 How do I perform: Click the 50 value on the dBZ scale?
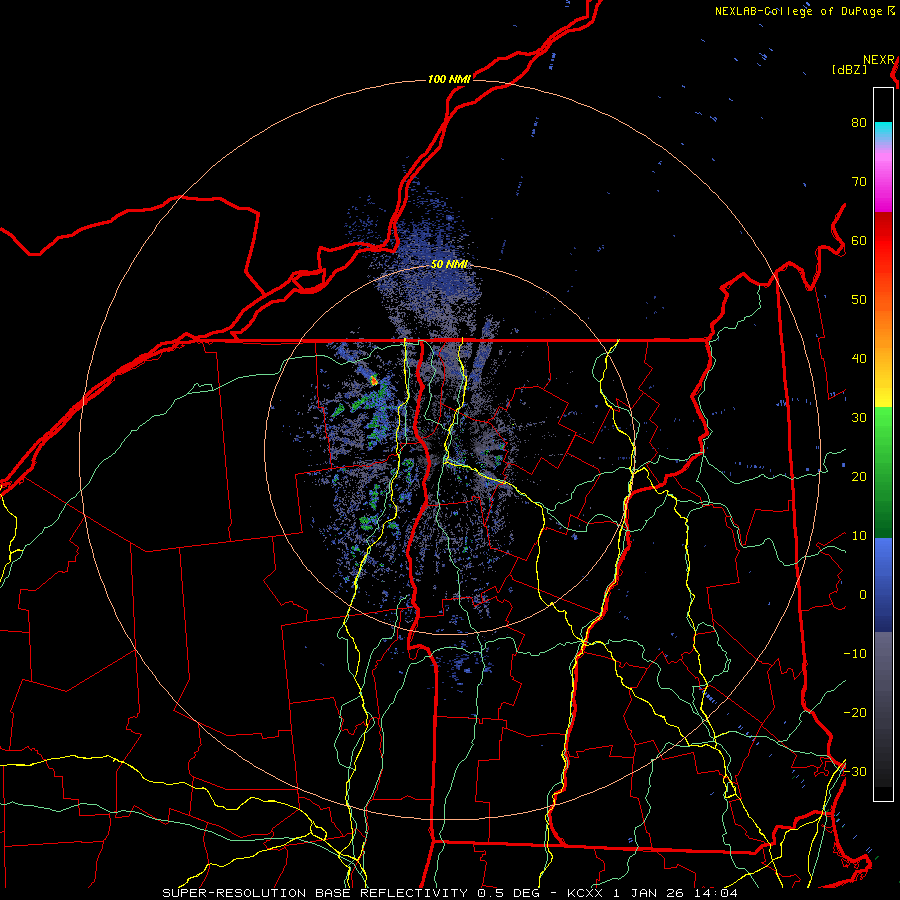click(859, 300)
